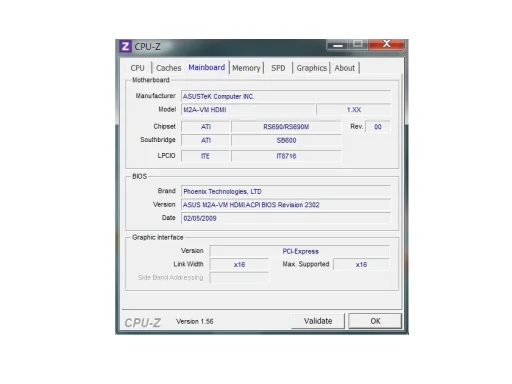Image resolution: width=512 pixels, height=384 pixels.
Task: Select the Manufacturer field ASUSTeK Computer INC.
Action: click(286, 96)
